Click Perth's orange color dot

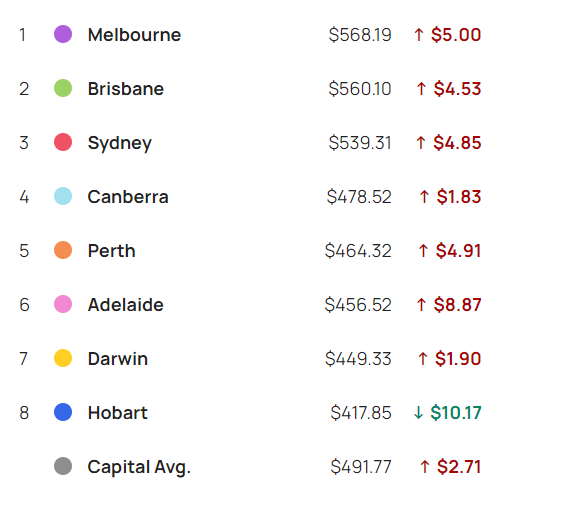pyautogui.click(x=63, y=250)
